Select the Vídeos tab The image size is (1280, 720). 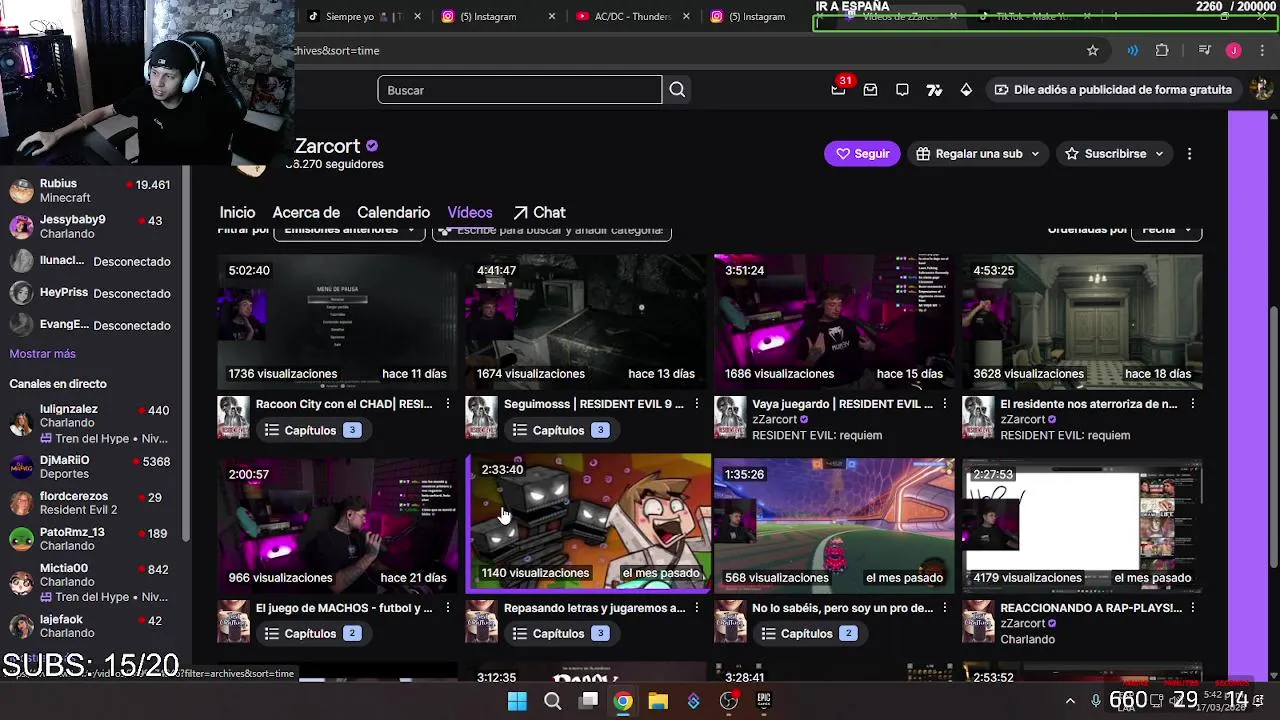[470, 212]
